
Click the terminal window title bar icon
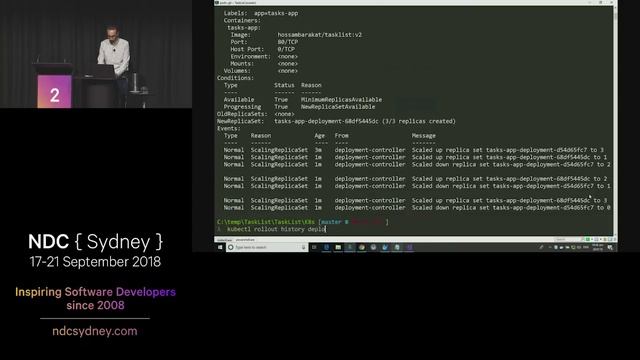coord(217,2)
